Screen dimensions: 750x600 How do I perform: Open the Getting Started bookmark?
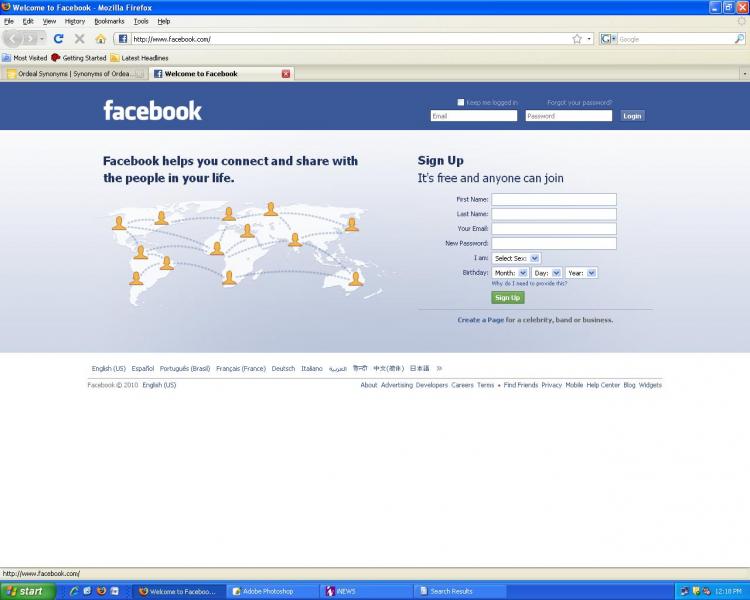point(79,58)
